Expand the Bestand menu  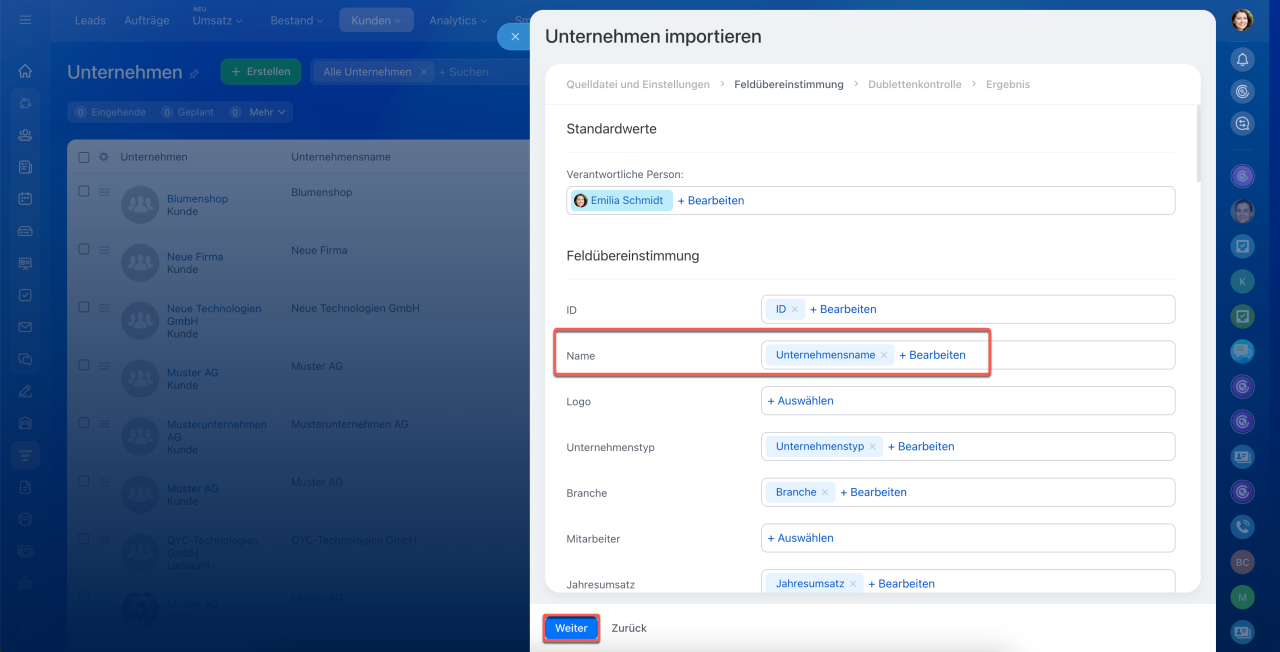(299, 20)
